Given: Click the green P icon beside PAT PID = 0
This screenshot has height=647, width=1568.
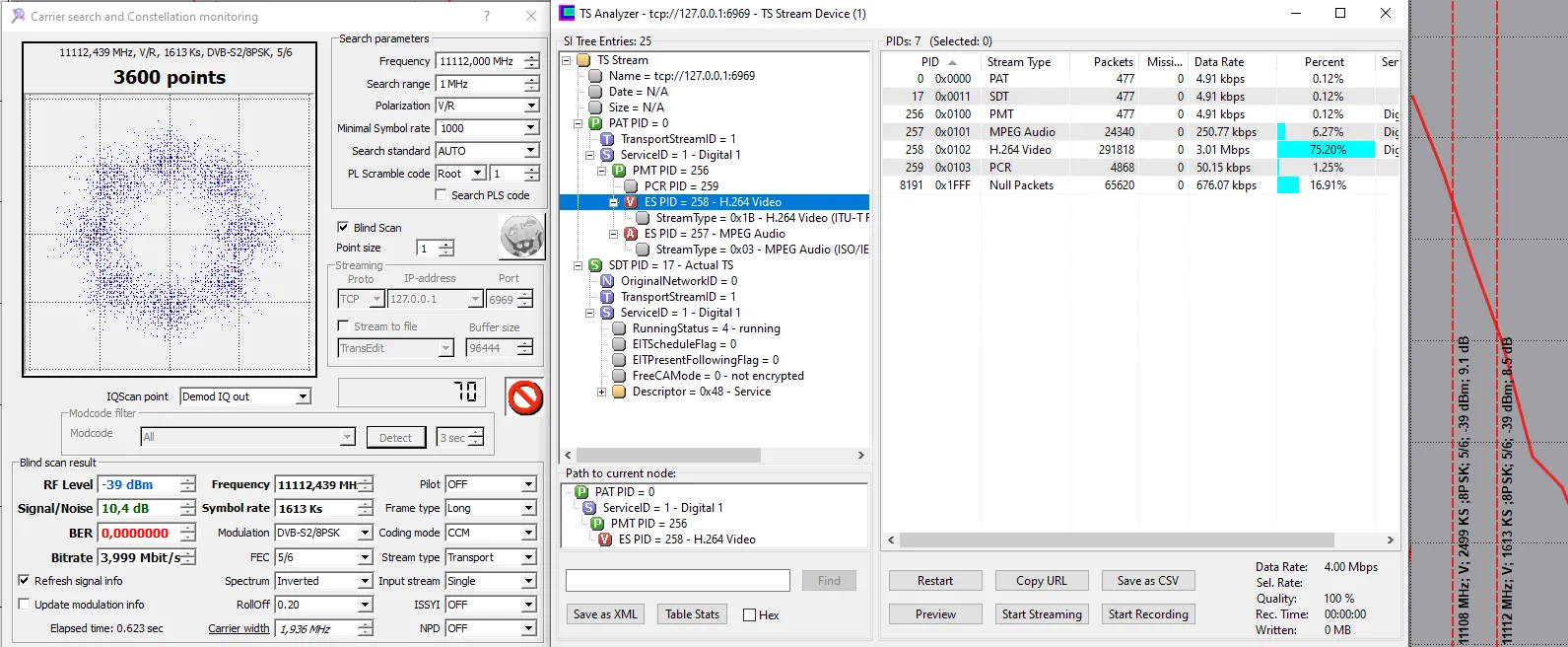Looking at the screenshot, I should point(595,123).
